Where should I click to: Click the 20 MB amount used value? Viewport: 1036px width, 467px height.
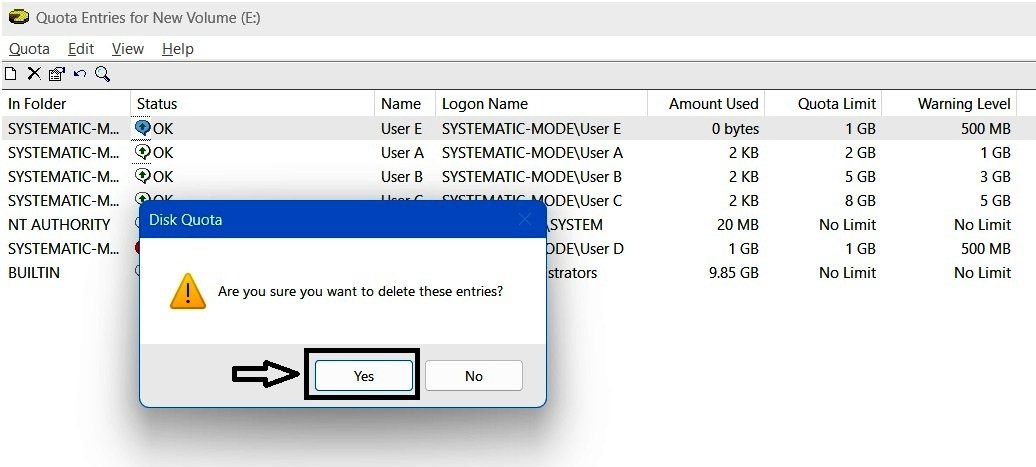[737, 225]
